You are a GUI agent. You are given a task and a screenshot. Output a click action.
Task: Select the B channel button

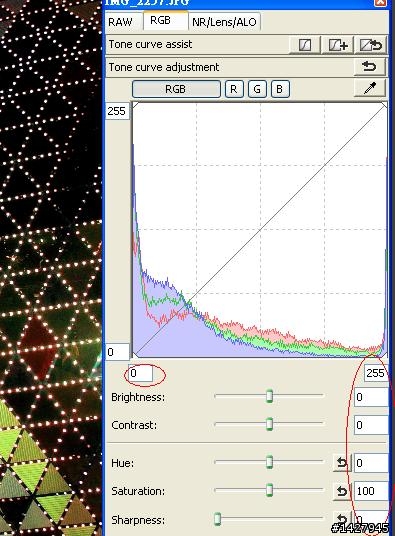(x=280, y=89)
